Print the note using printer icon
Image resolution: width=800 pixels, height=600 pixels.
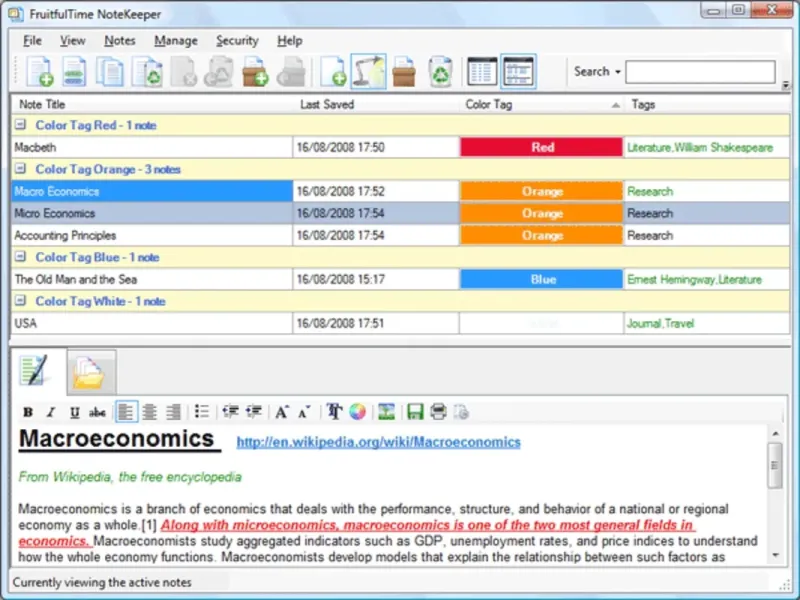point(438,412)
